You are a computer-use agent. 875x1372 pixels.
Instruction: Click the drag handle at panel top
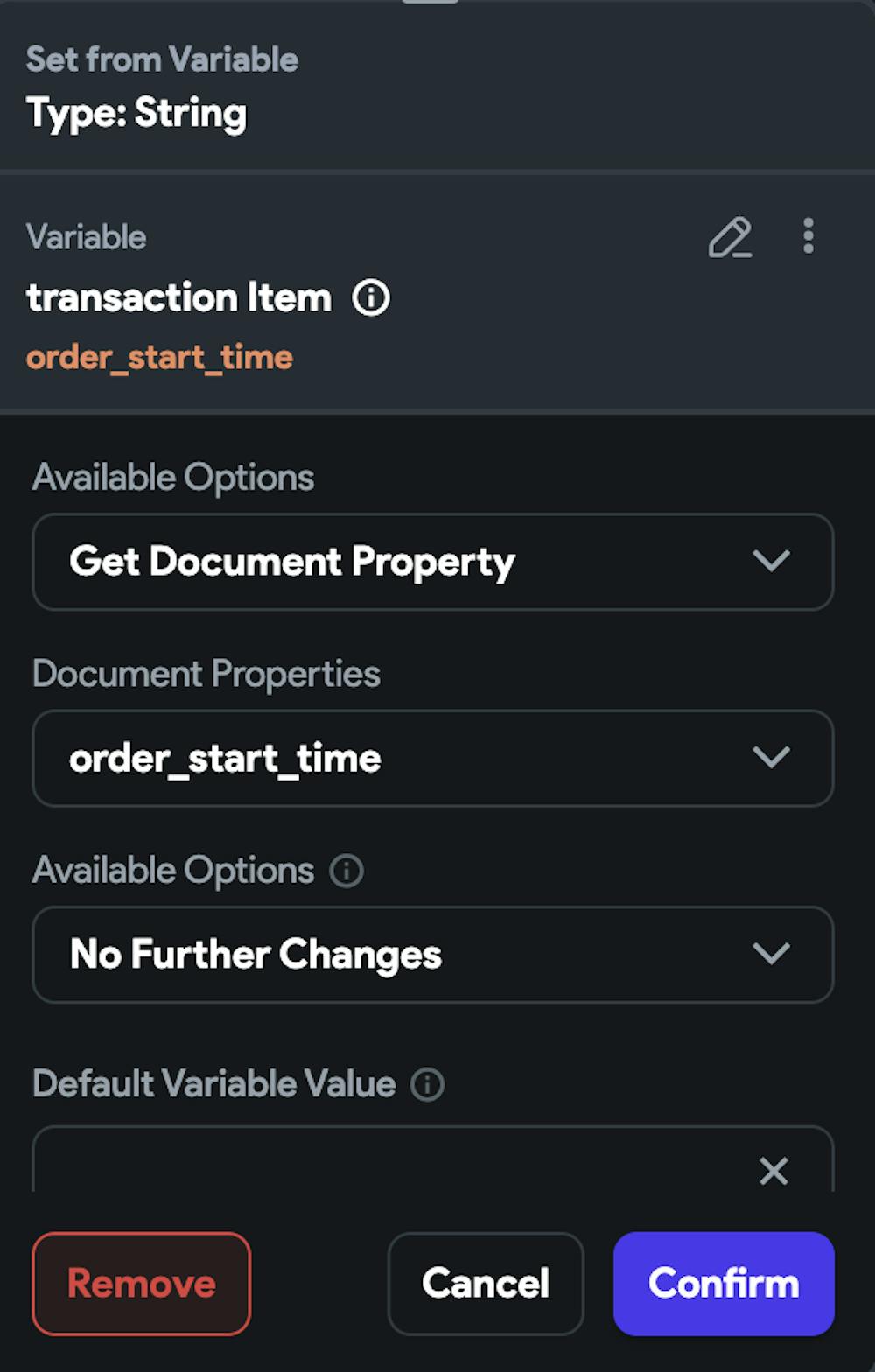(x=430, y=3)
